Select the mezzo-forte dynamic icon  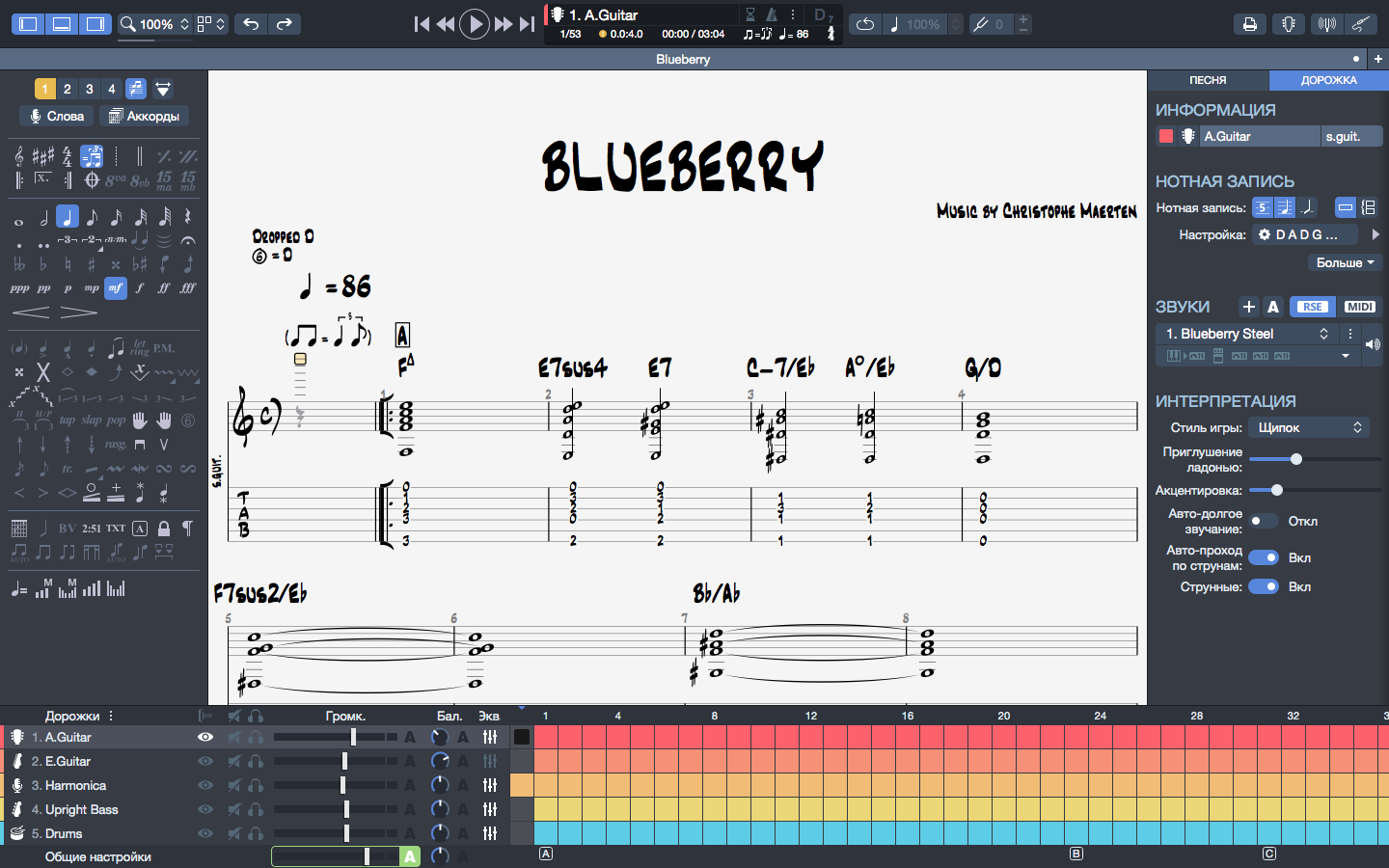click(116, 288)
